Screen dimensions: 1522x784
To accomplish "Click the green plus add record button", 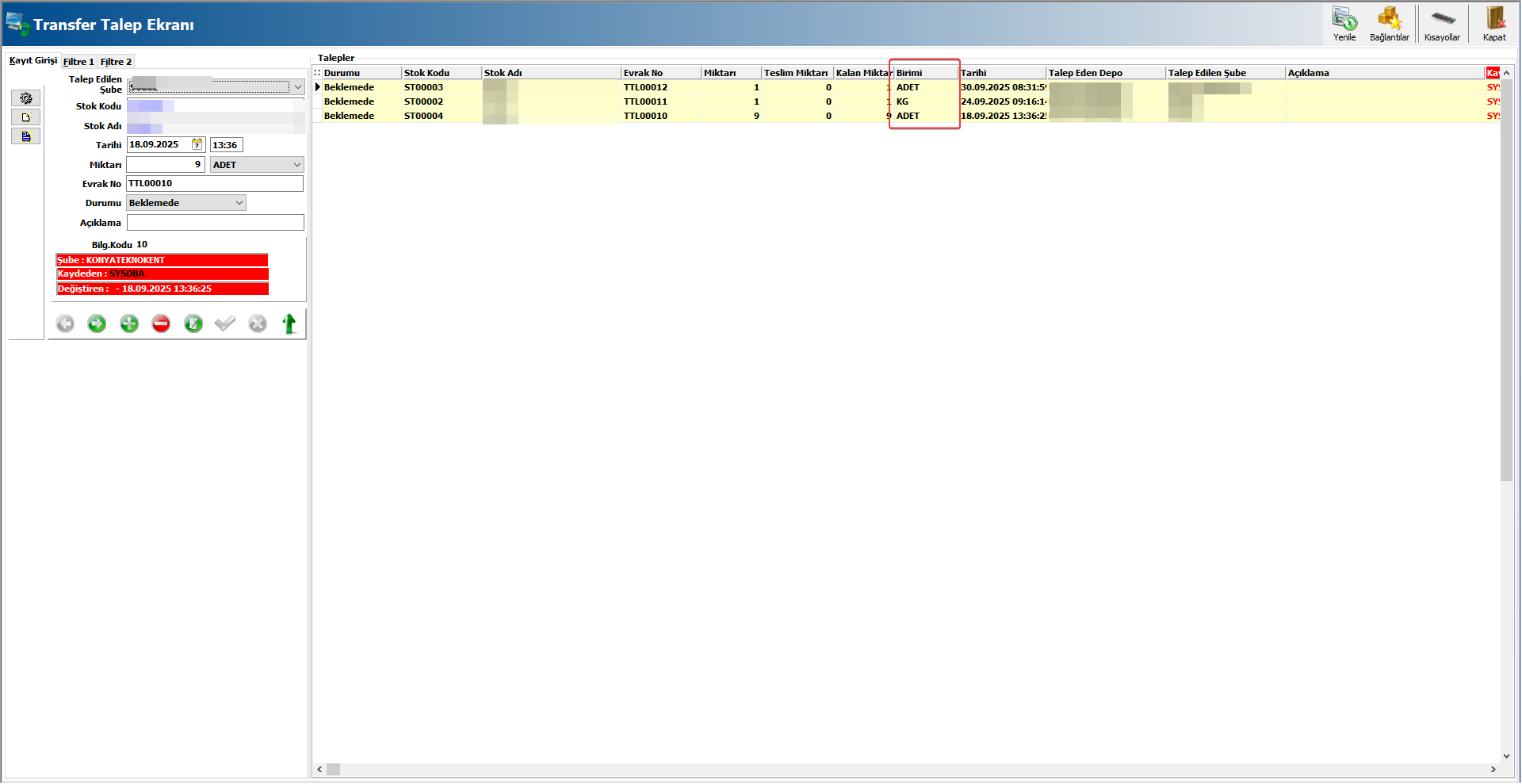I will tap(129, 323).
